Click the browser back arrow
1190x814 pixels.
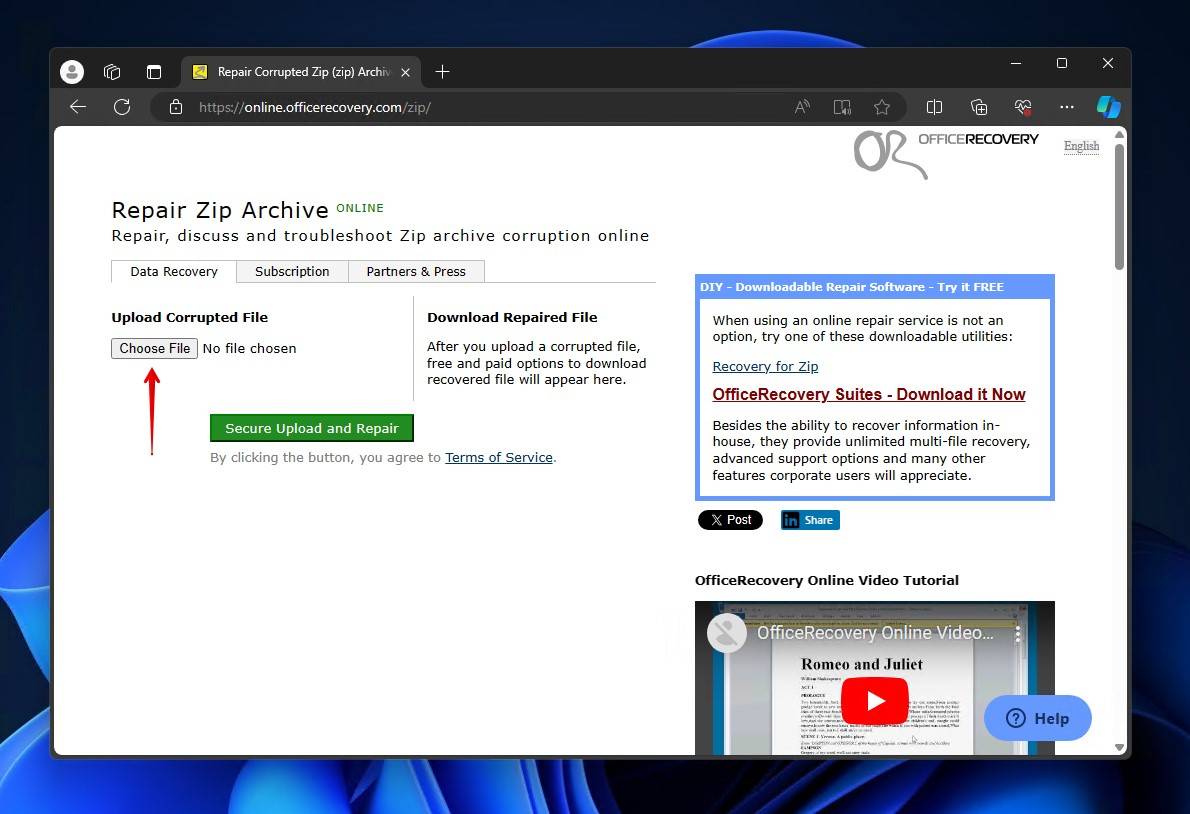78,107
